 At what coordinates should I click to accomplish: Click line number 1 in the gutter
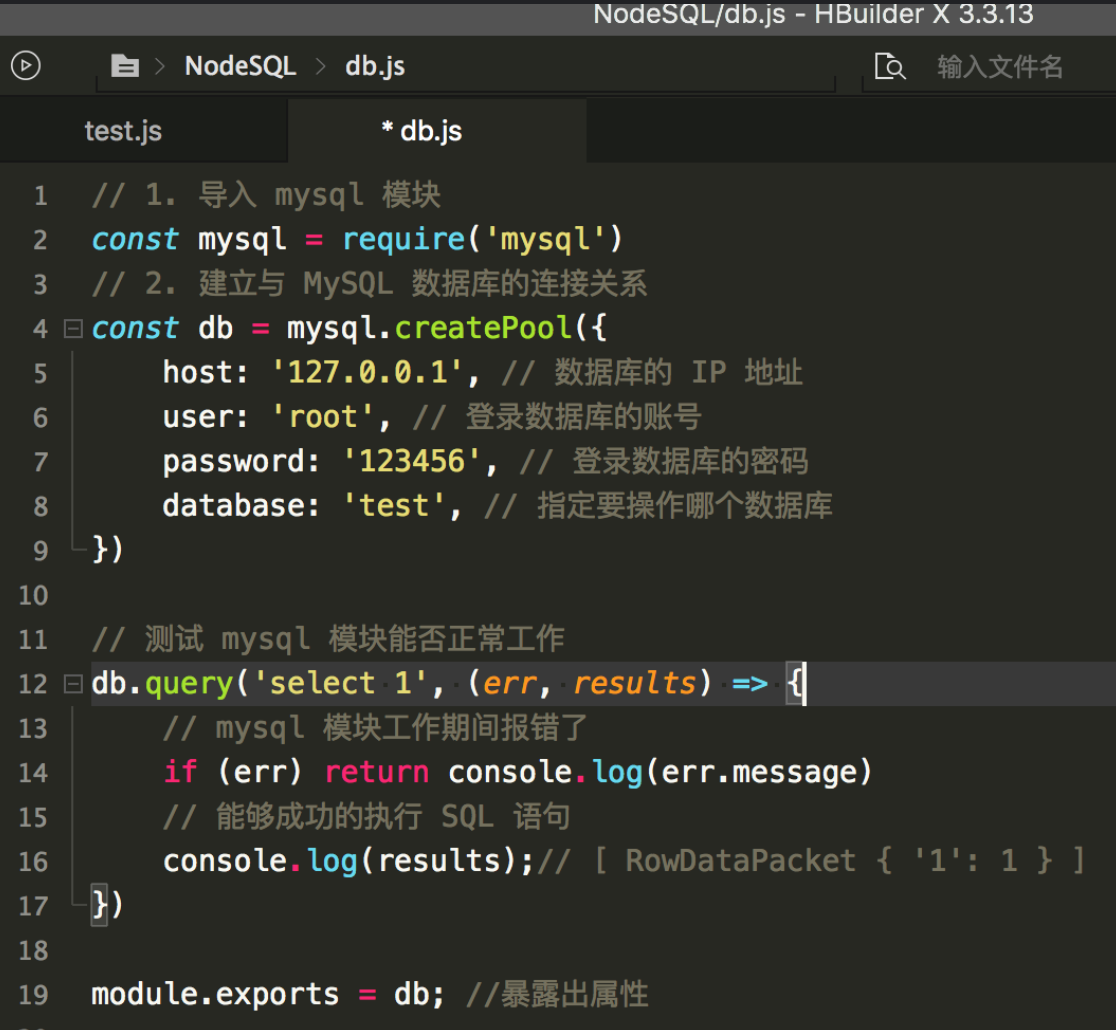[41, 196]
